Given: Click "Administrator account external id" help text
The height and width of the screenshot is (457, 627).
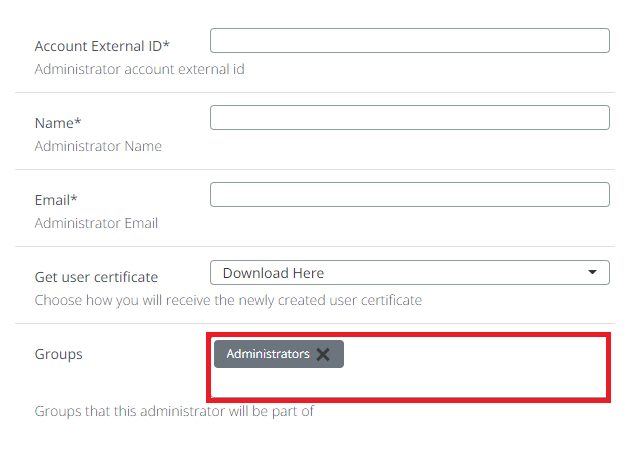Looking at the screenshot, I should click(139, 69).
